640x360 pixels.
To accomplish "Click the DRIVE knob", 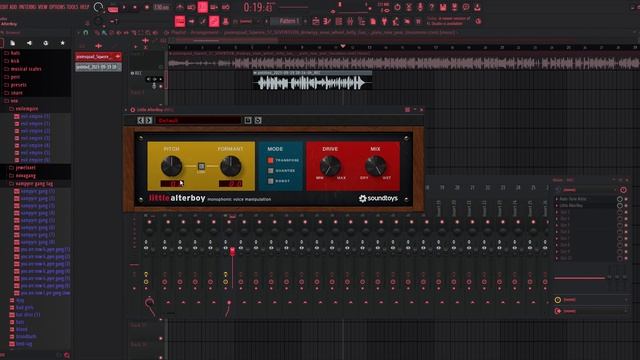I will [x=330, y=166].
